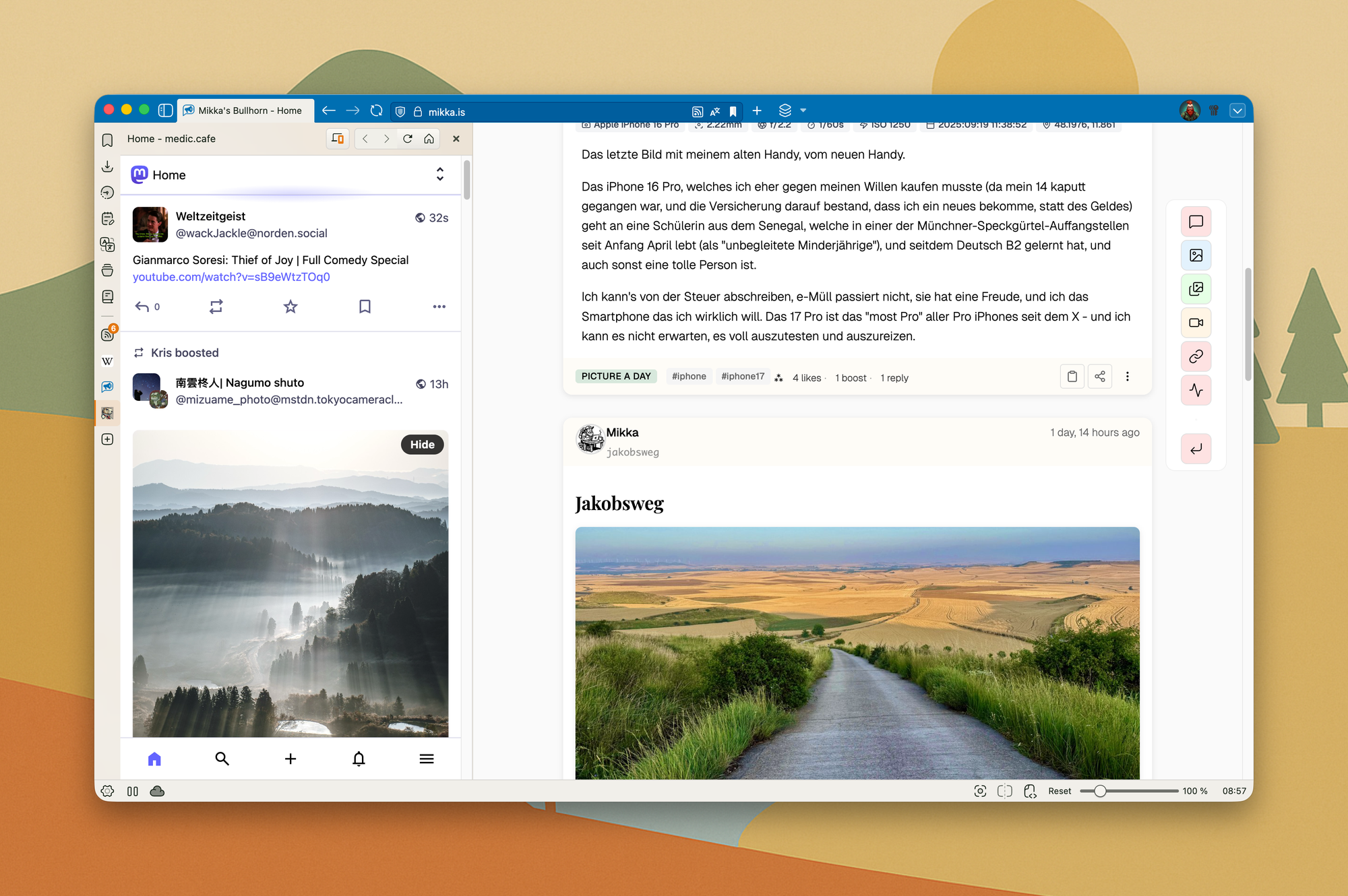Open the History panel in the sidebar
This screenshot has width=1348, height=896.
click(107, 193)
